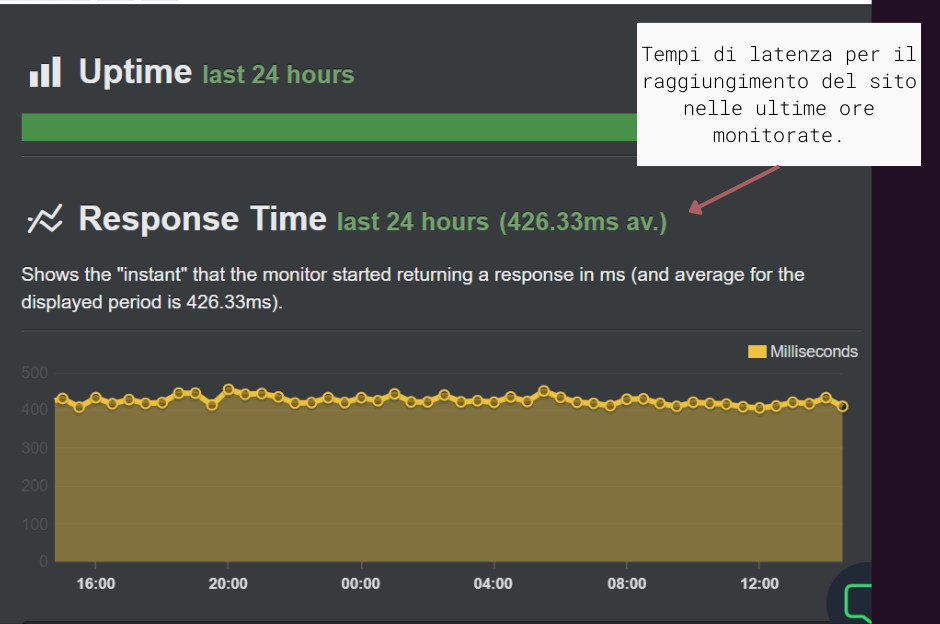The height and width of the screenshot is (624, 940).
Task: Select the Response Time heading text
Action: pos(202,219)
